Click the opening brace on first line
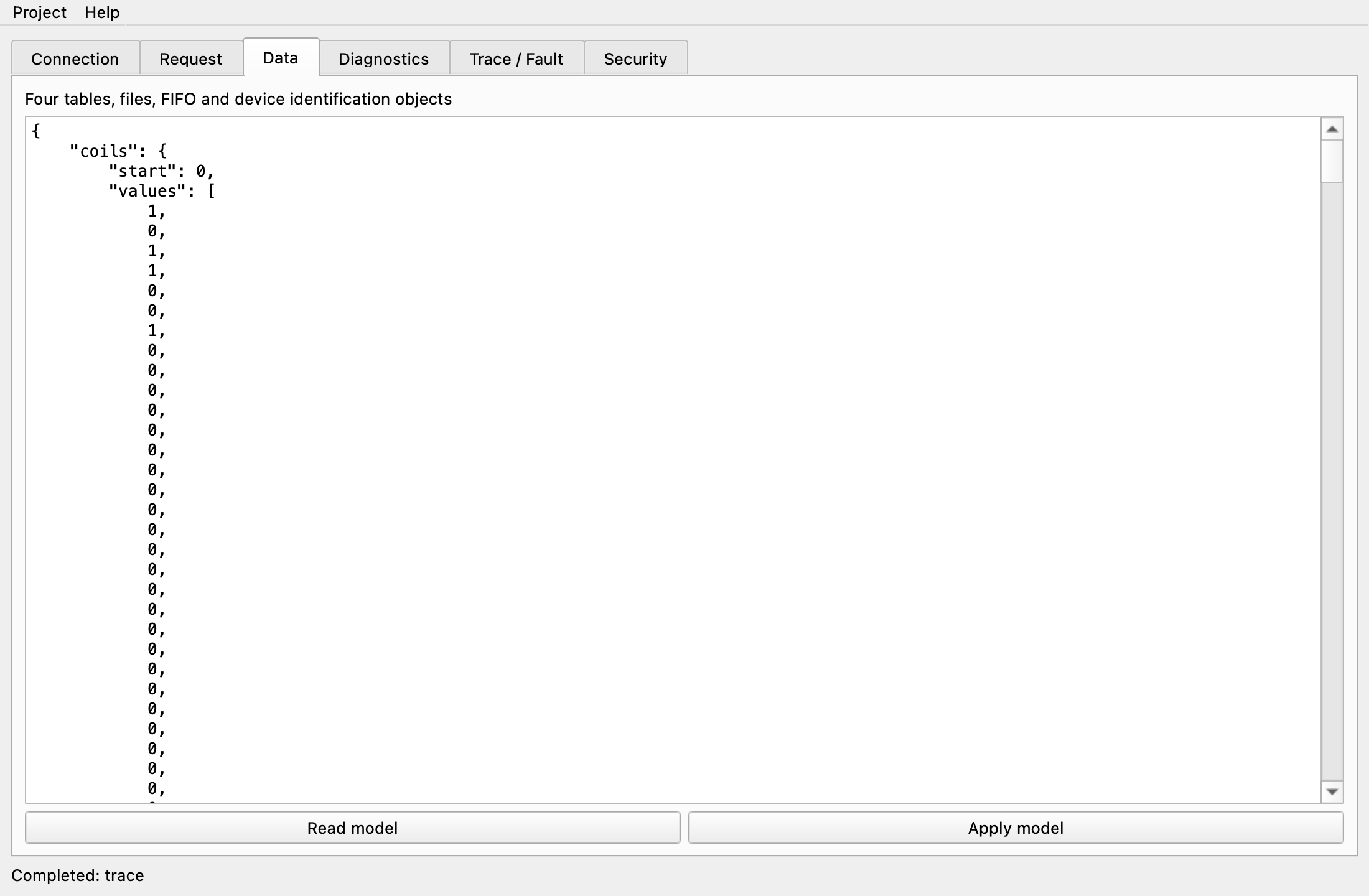The height and width of the screenshot is (896, 1369). [36, 131]
